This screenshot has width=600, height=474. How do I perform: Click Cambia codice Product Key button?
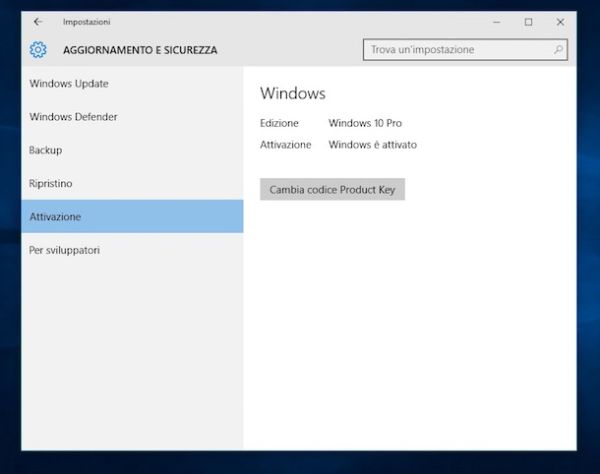332,189
